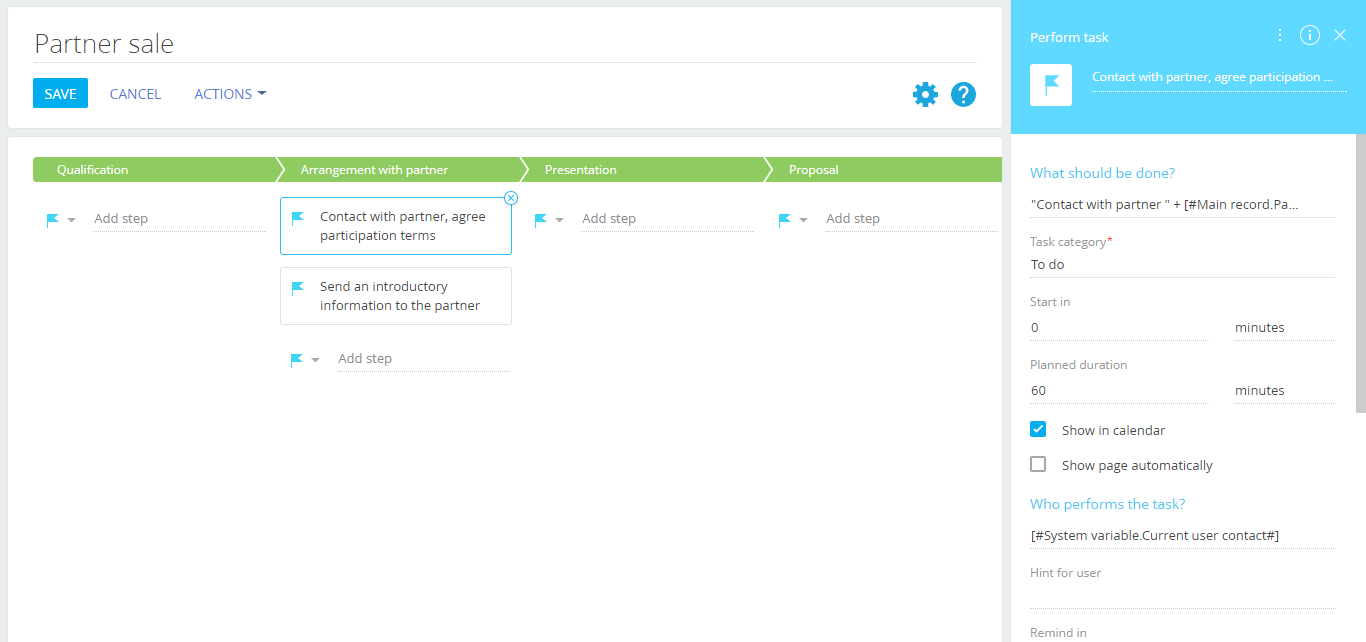Click the Remind in label

click(x=1058, y=633)
